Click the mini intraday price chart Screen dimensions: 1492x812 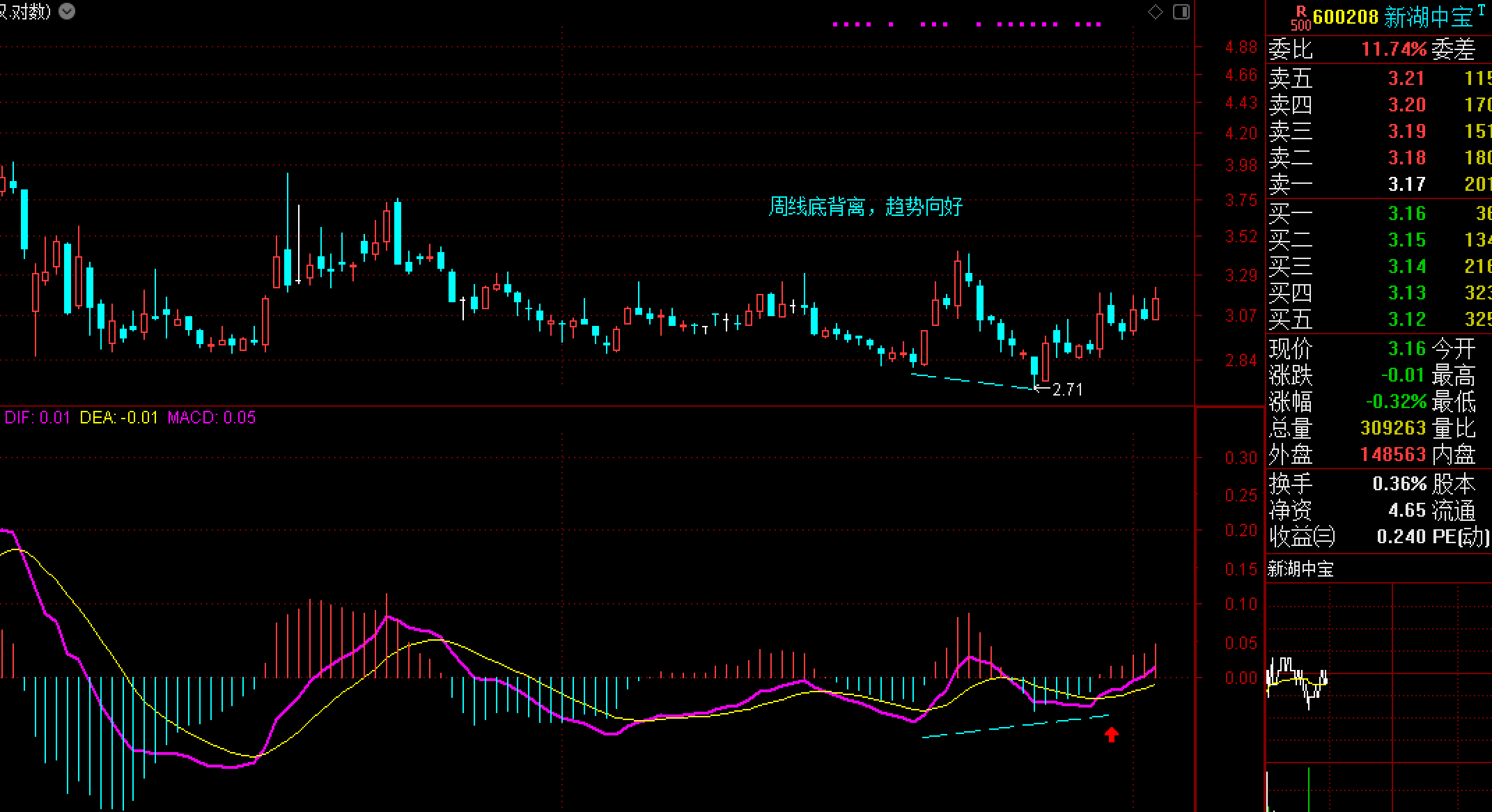click(1378, 672)
